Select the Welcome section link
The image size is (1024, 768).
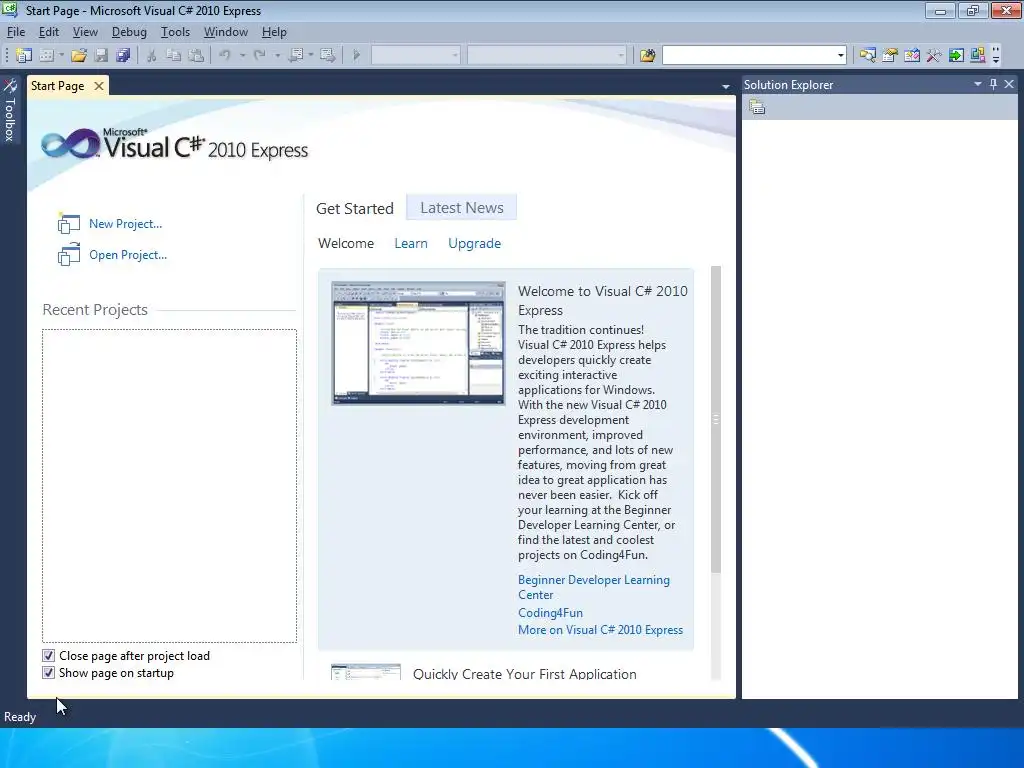[x=345, y=244]
